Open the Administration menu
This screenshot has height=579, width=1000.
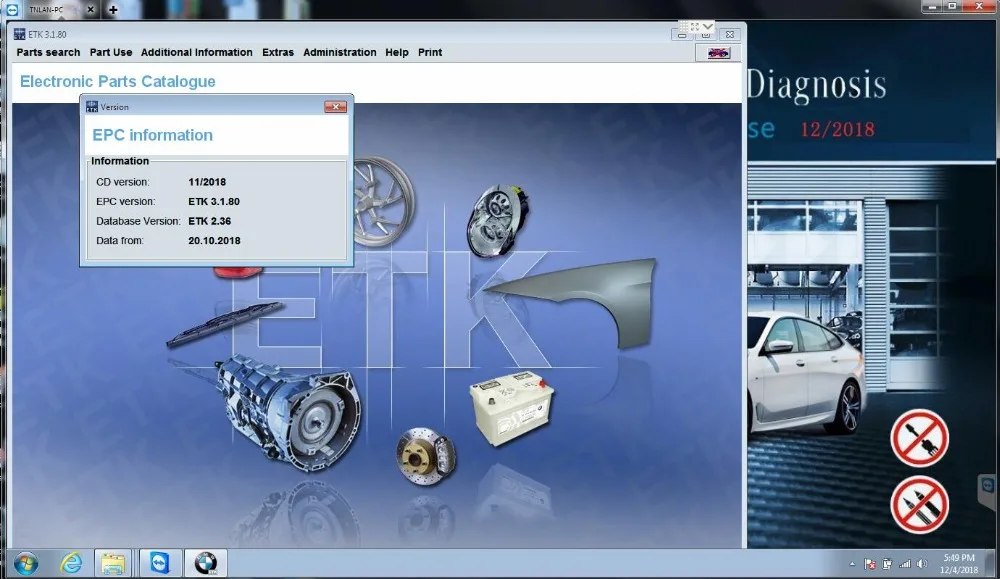point(340,52)
